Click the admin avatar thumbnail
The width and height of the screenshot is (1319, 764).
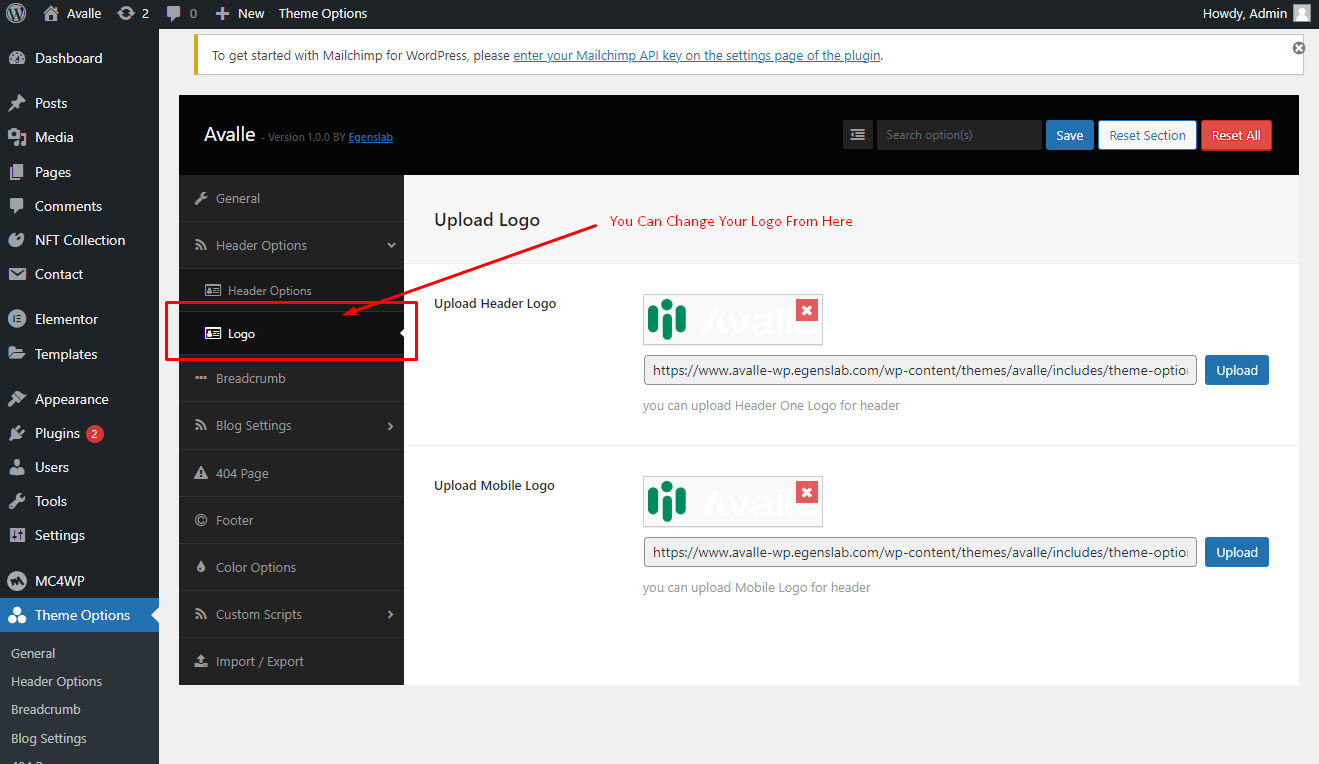[x=1301, y=13]
